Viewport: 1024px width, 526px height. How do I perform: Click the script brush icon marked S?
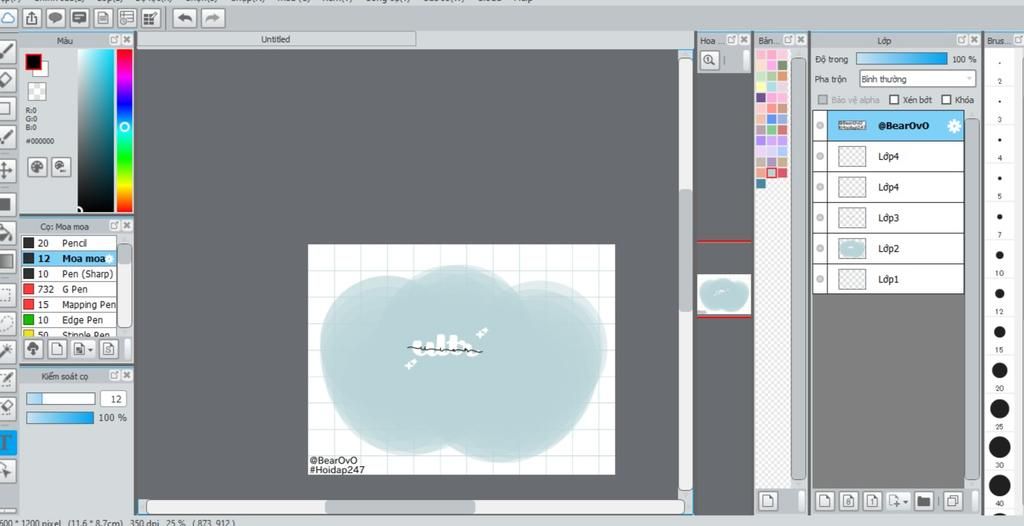point(108,349)
